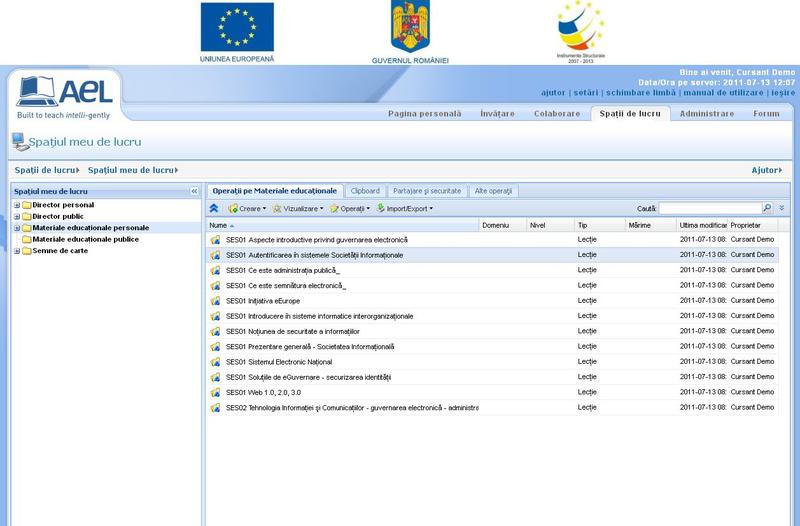Expand the Director personal tree node
Image resolution: width=800 pixels, height=526 pixels.
point(16,205)
